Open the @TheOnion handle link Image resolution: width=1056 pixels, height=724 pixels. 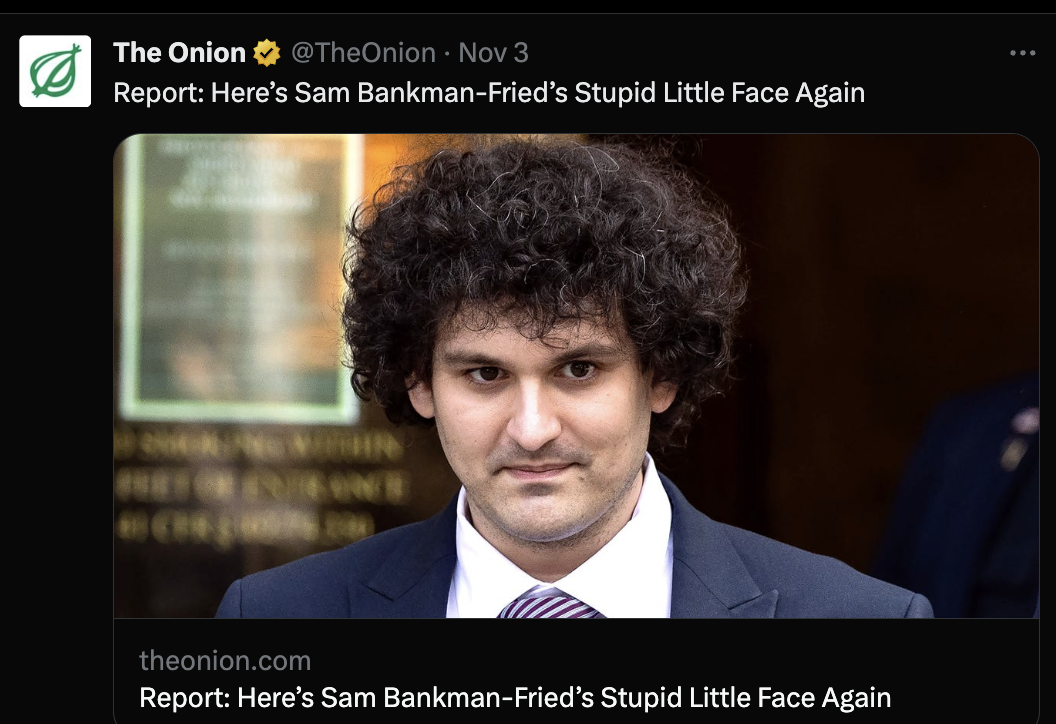(363, 53)
